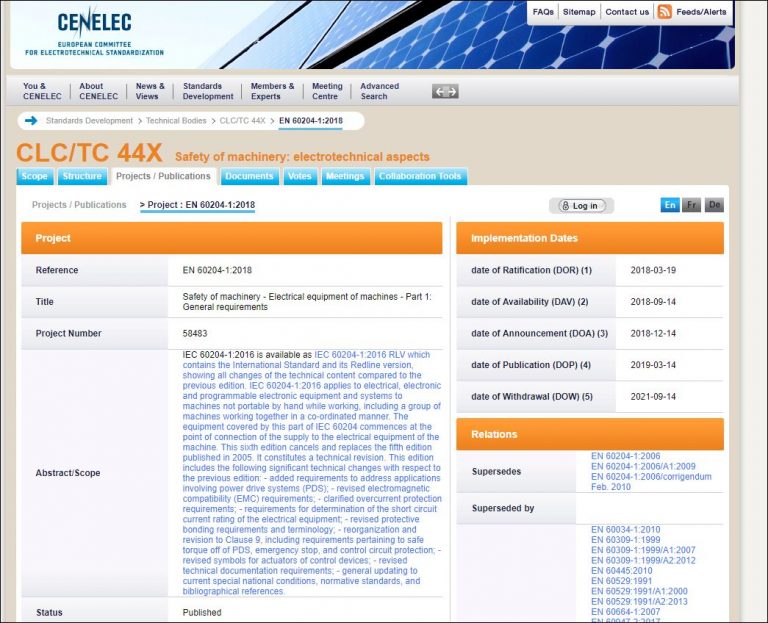Open the Collaboration Tools tab
Viewport: 768px width, 623px height.
pyautogui.click(x=420, y=177)
